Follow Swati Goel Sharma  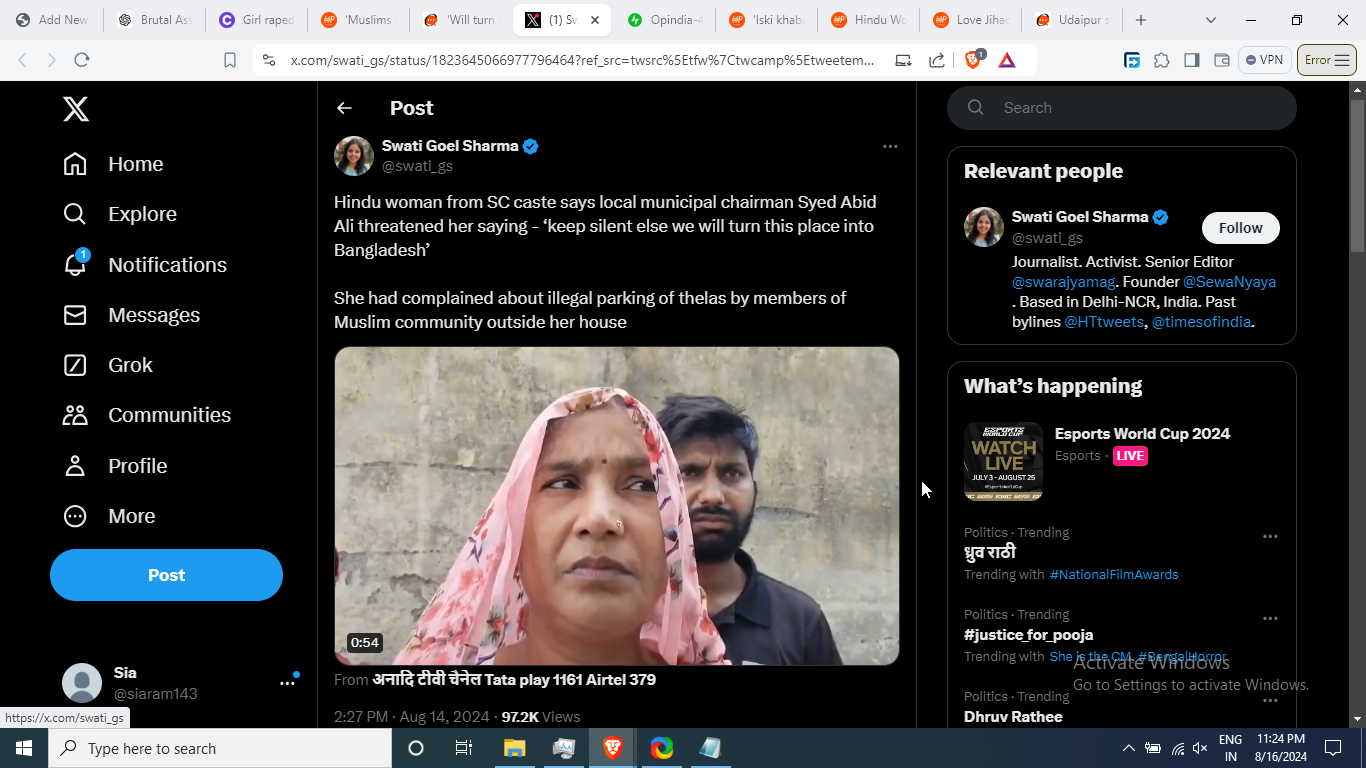[1240, 228]
